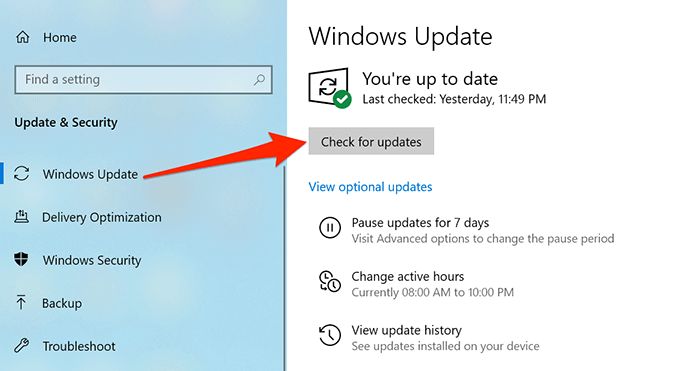The width and height of the screenshot is (680, 371).
Task: Click the Backup upward arrow icon
Action: point(21,303)
